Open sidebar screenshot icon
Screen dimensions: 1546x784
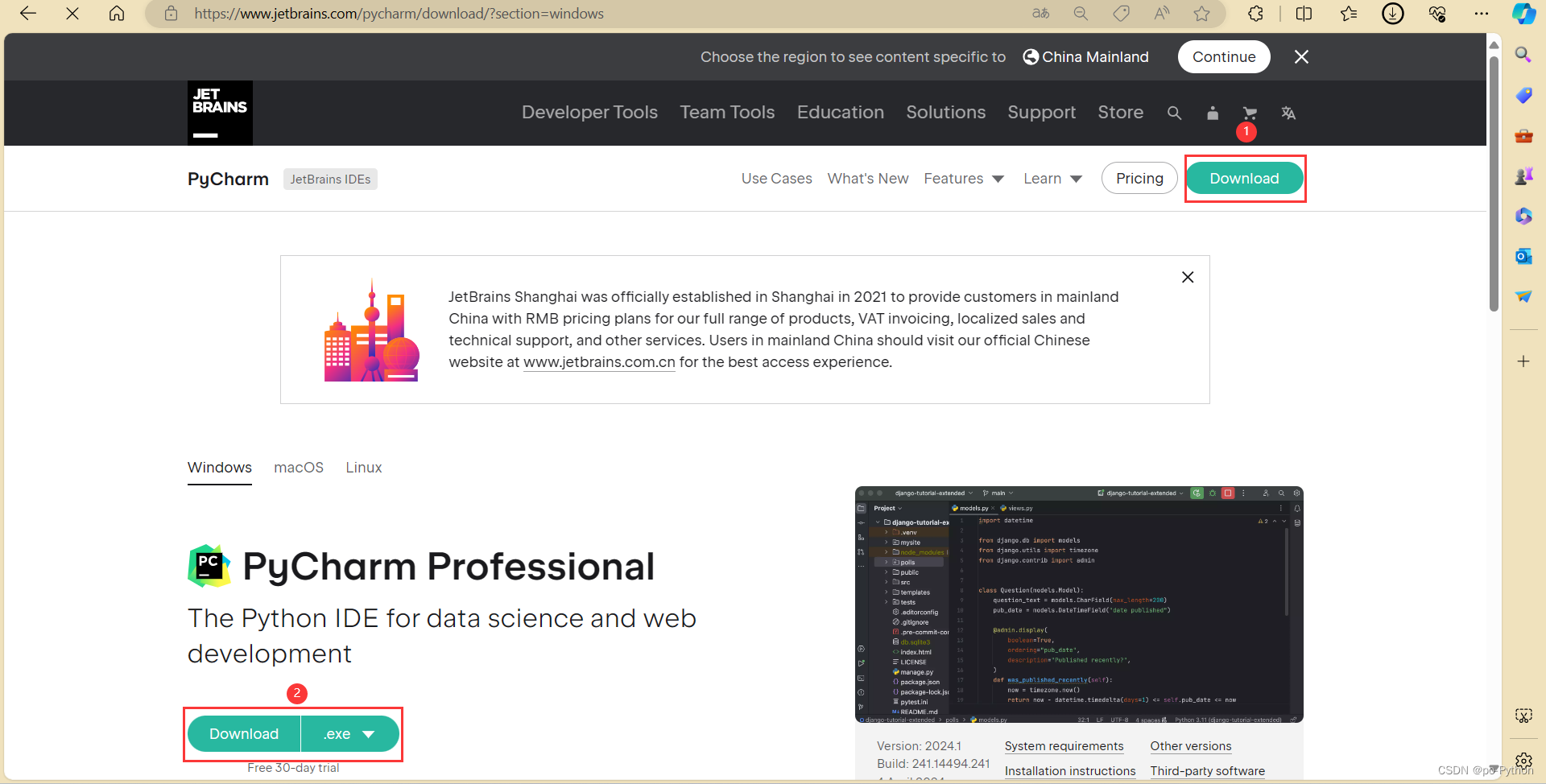point(1523,716)
